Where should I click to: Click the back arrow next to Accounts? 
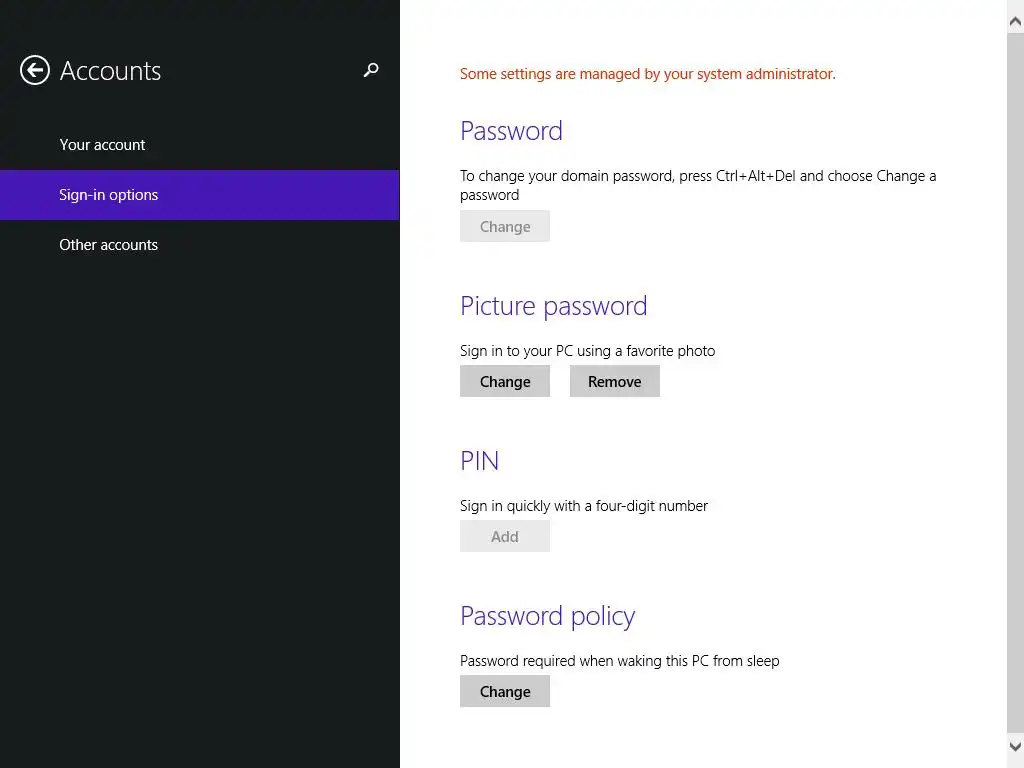coord(35,70)
